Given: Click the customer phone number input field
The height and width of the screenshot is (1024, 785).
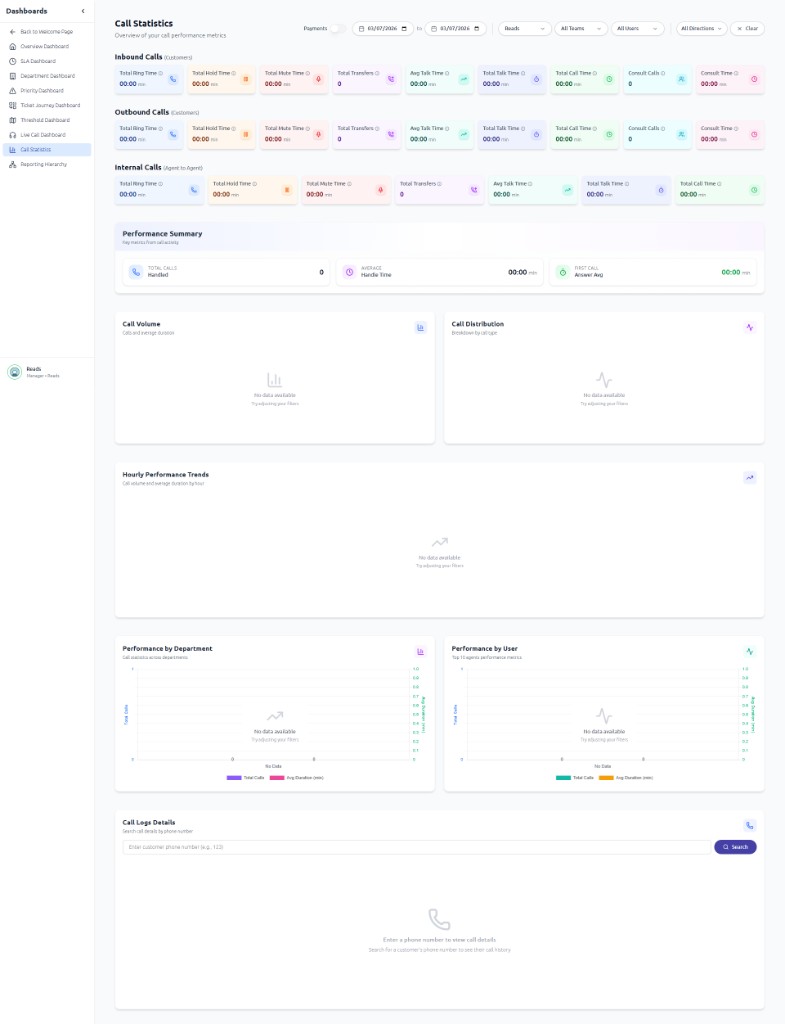Looking at the screenshot, I should click(415, 847).
